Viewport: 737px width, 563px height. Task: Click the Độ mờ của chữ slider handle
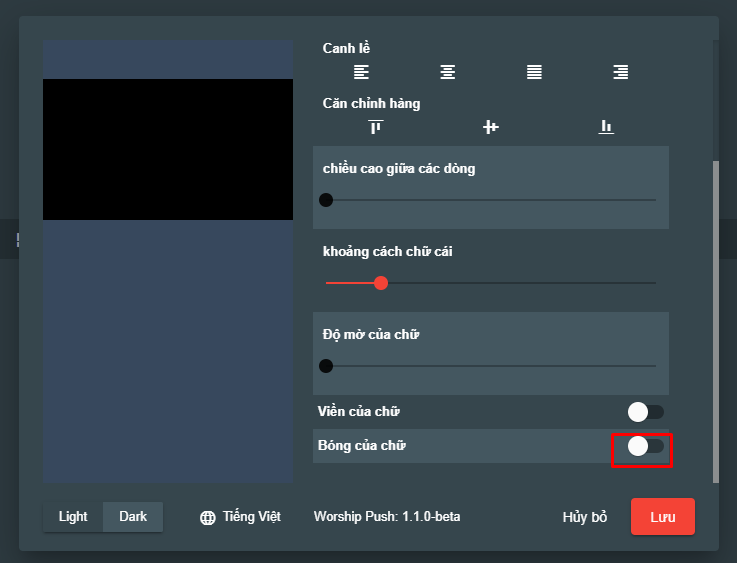point(326,366)
